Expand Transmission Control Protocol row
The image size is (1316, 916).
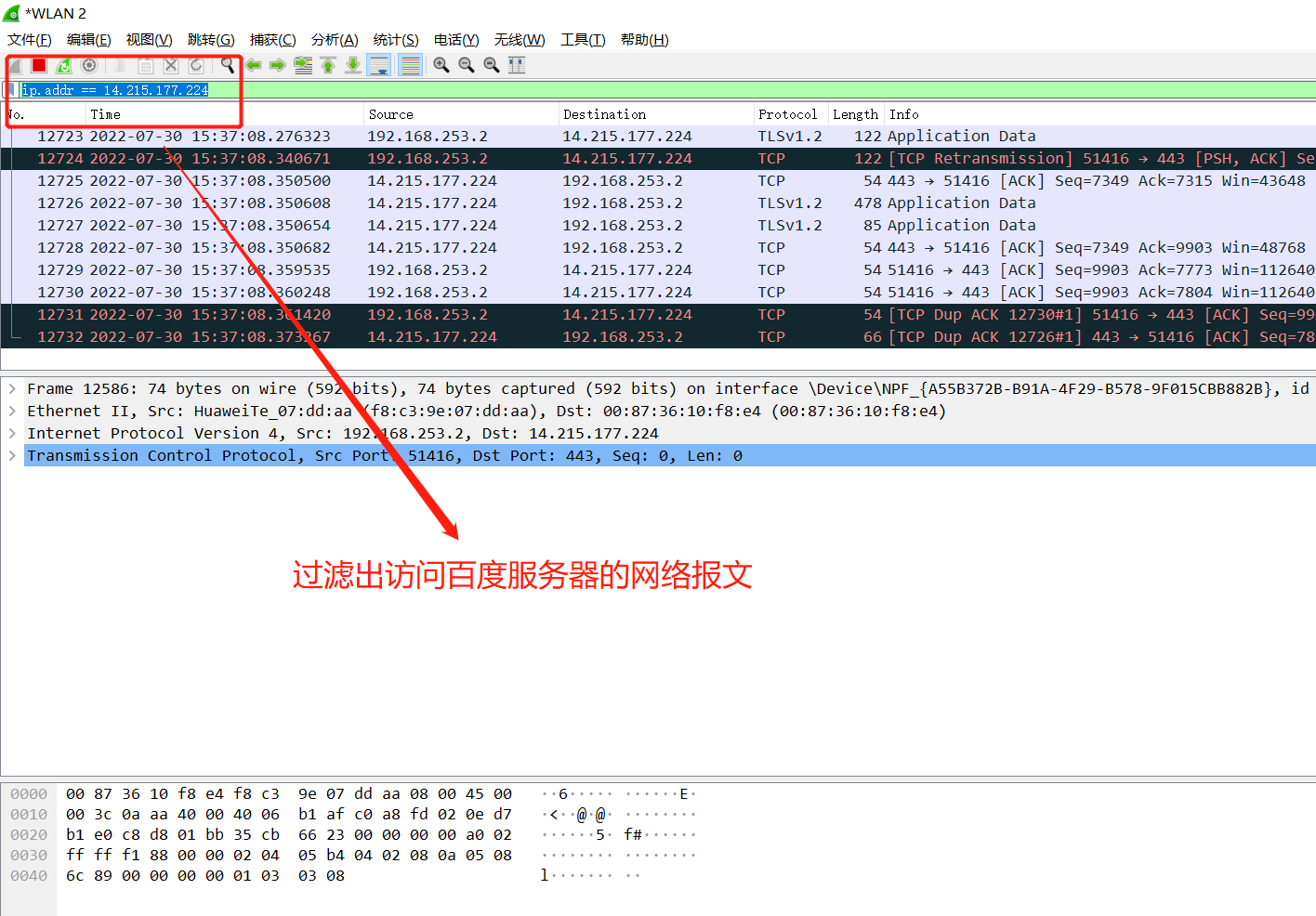tap(12, 455)
